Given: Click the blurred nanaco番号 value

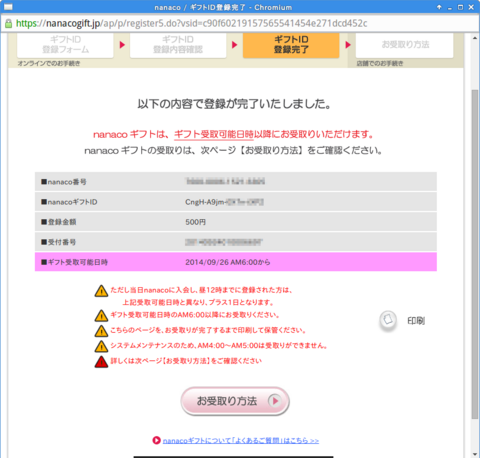Looking at the screenshot, I should tap(225, 181).
